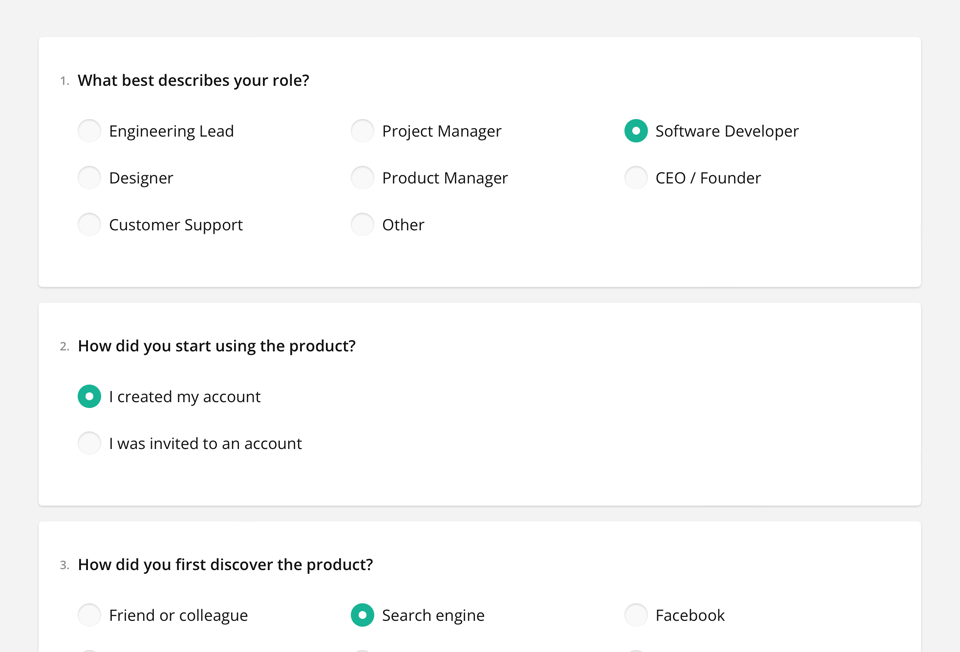Choose Project Manager as your role
Viewport: 960px width, 652px height.
362,131
